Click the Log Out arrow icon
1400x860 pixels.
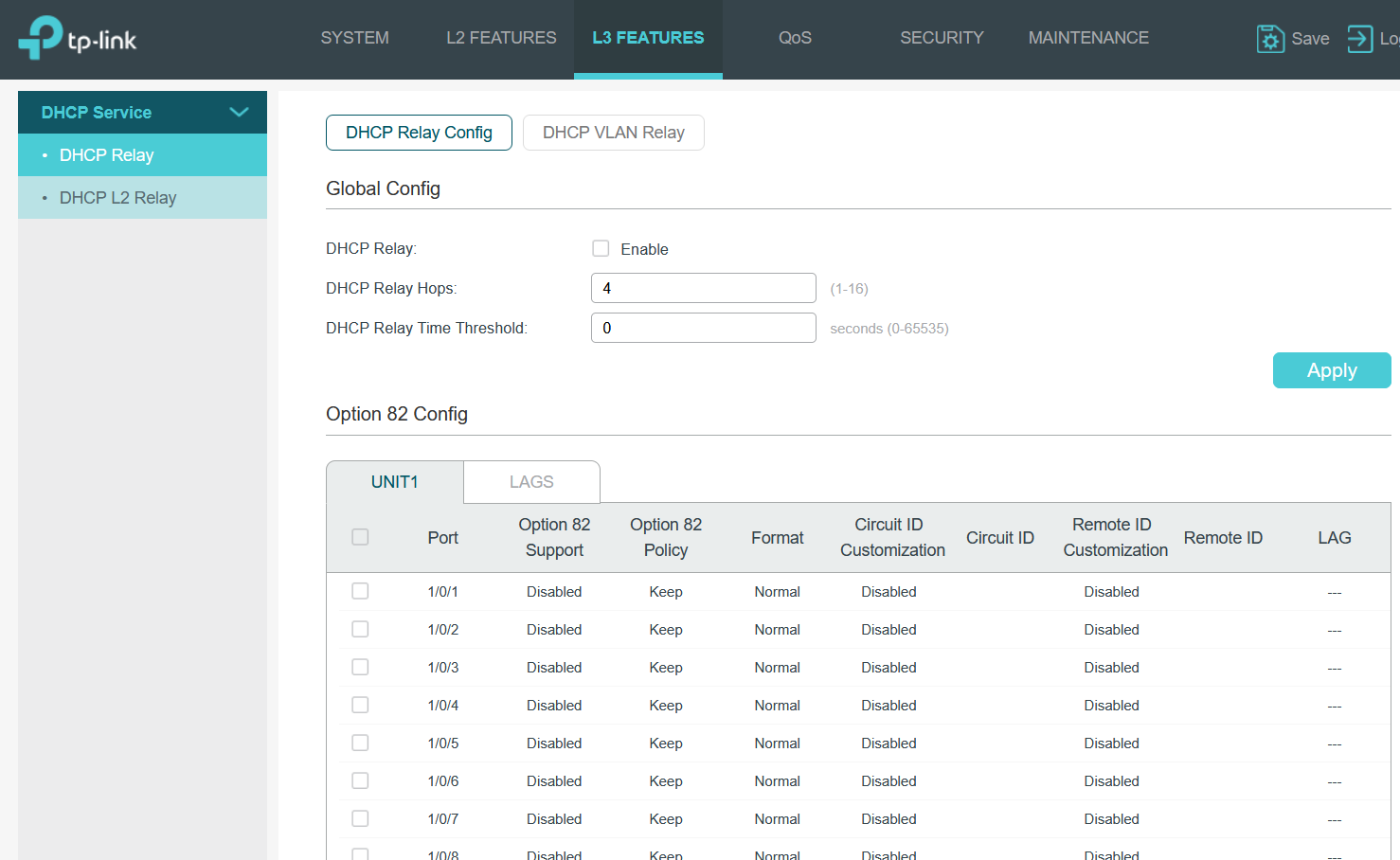click(1359, 39)
